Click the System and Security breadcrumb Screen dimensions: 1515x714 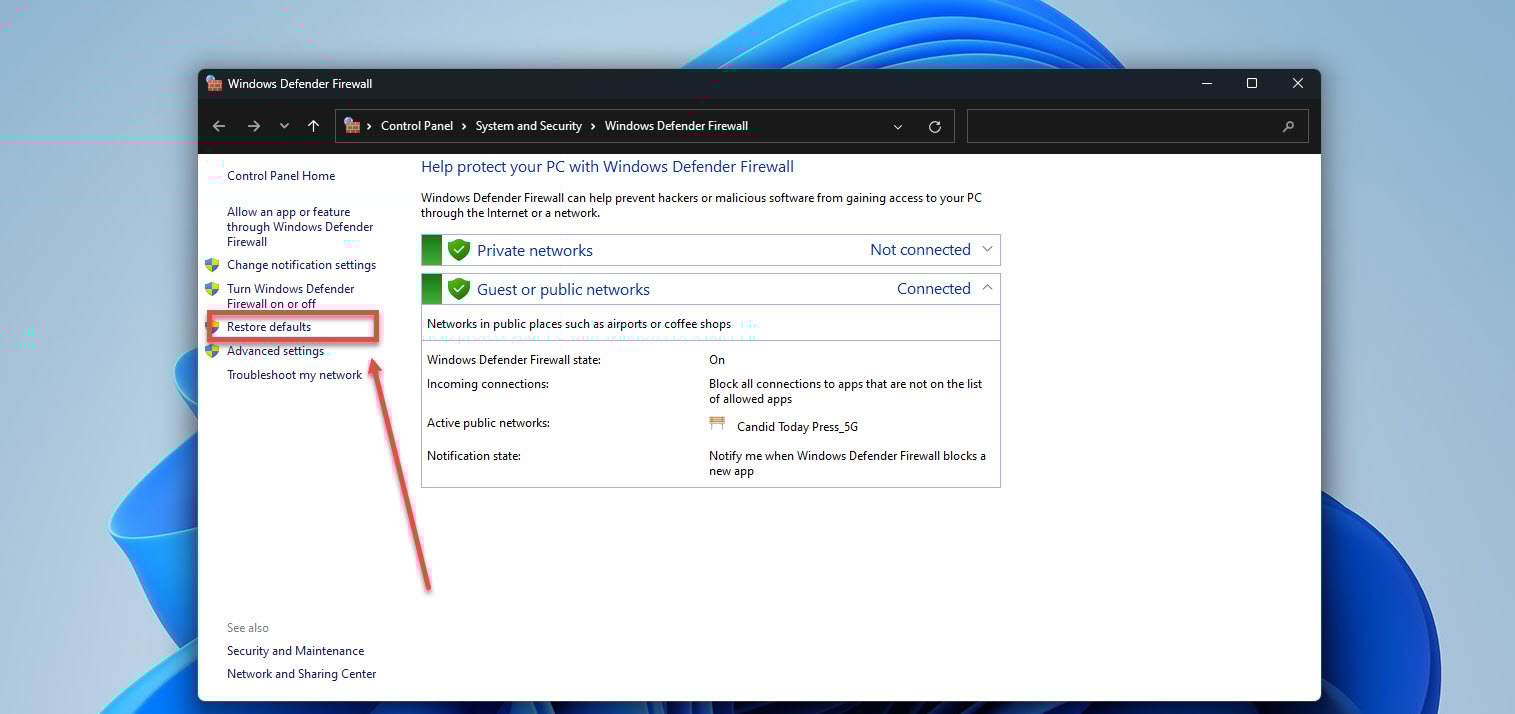tap(529, 126)
